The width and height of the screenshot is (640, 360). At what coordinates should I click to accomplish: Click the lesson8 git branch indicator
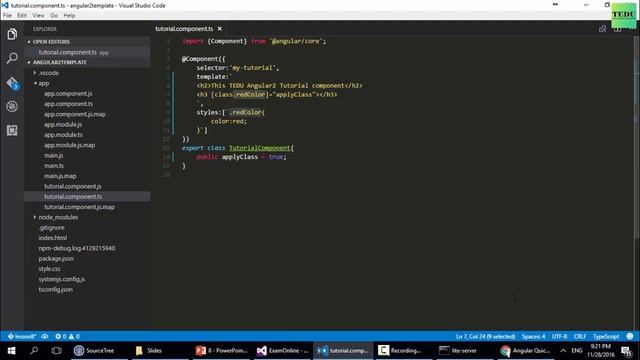coord(22,336)
